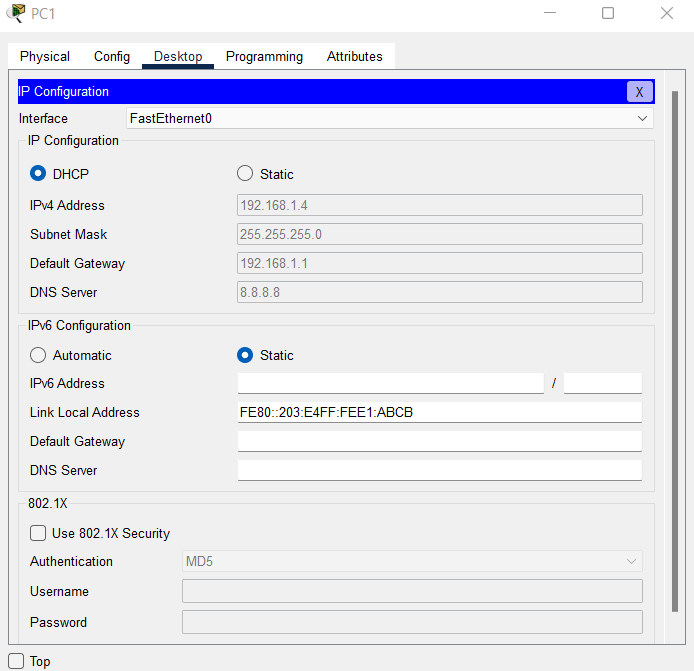Close the IP Configuration panel with X
Screen dimensions: 694x671
pyautogui.click(x=639, y=92)
